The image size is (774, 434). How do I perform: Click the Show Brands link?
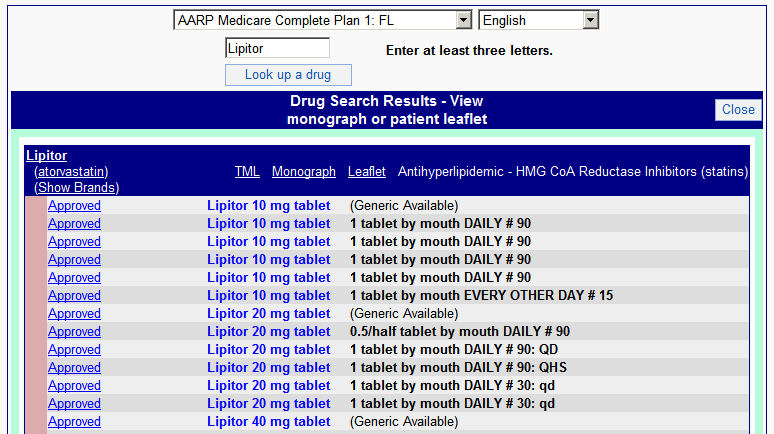(77, 188)
